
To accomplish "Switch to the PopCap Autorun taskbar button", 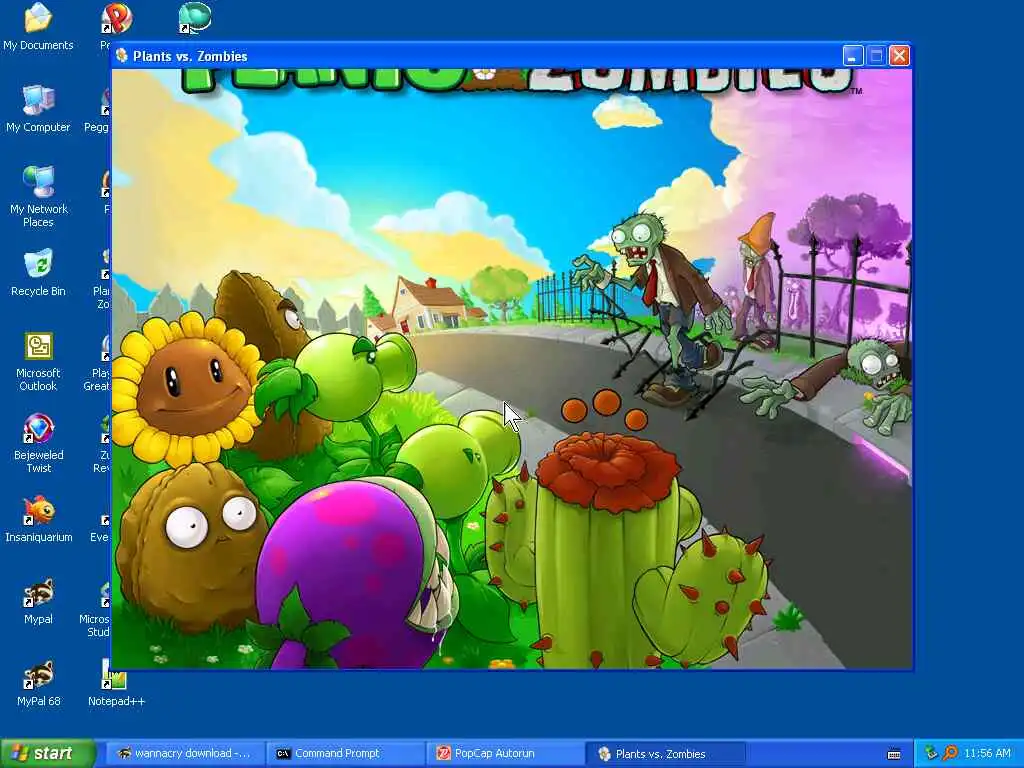I will point(506,753).
